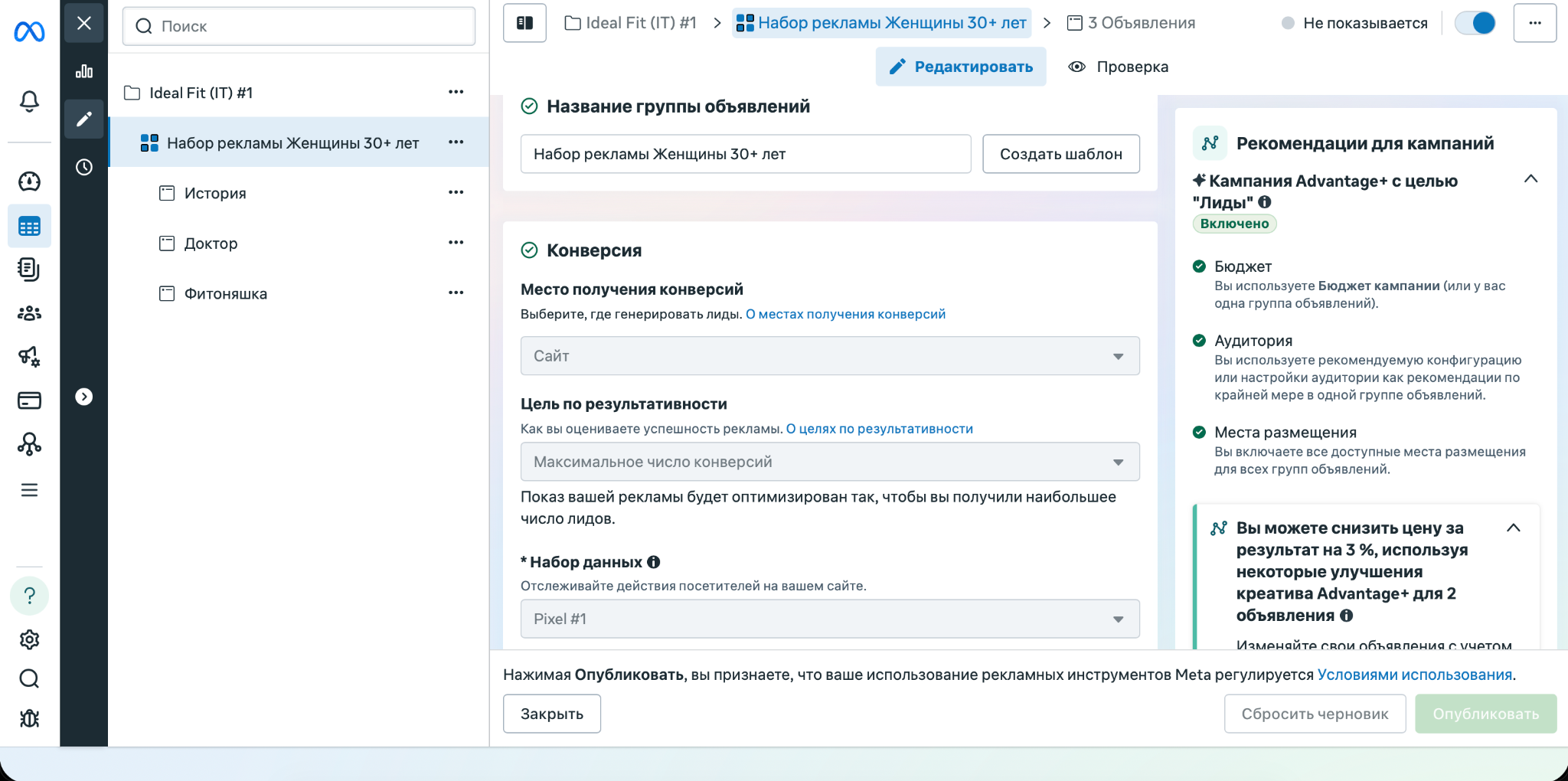Click the Meta logo icon
The height and width of the screenshot is (781, 1568).
click(x=29, y=31)
